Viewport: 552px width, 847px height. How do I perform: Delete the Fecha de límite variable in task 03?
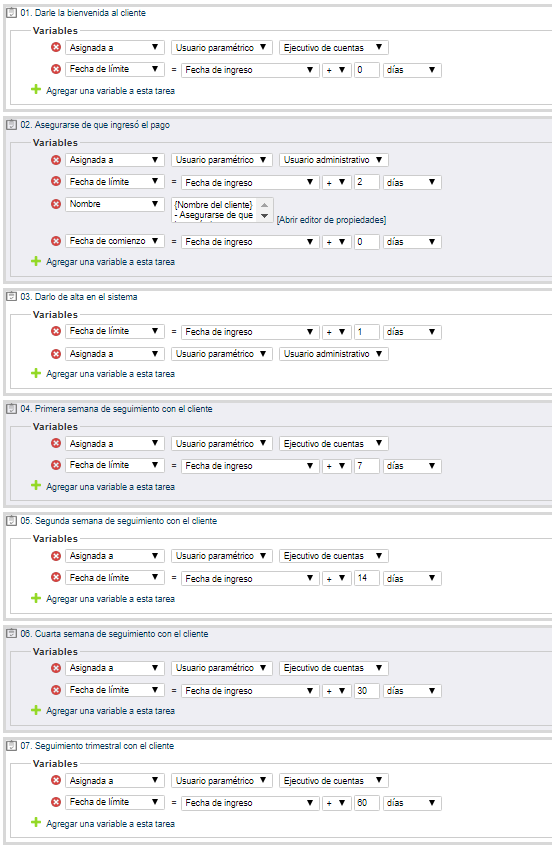click(x=56, y=331)
